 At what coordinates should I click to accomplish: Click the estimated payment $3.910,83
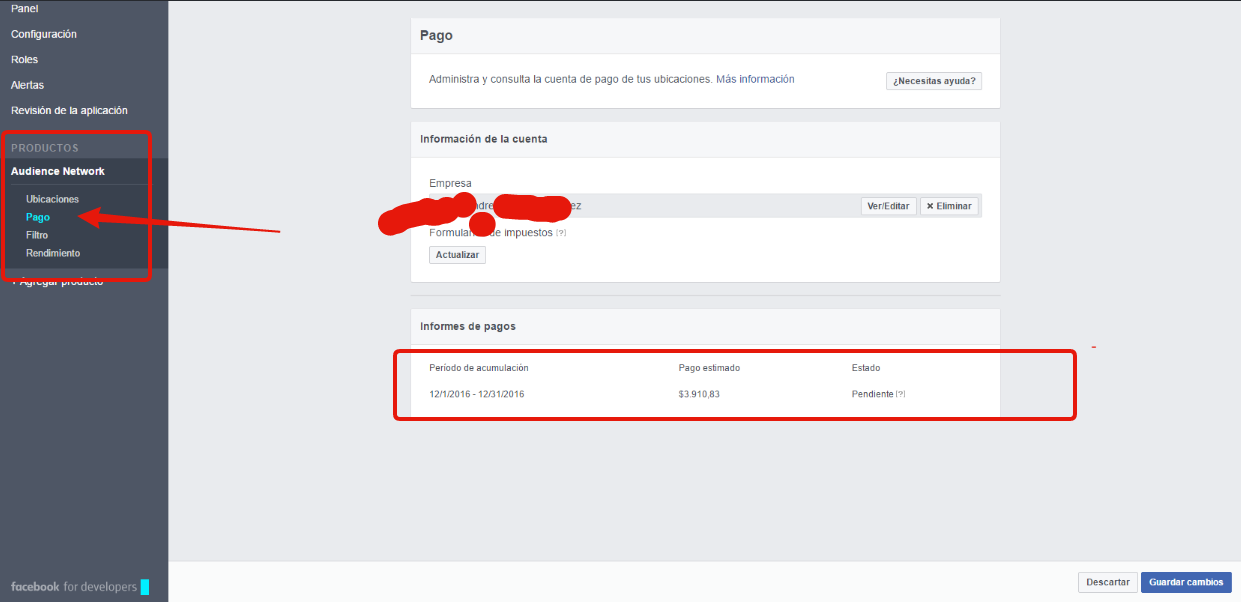(699, 394)
